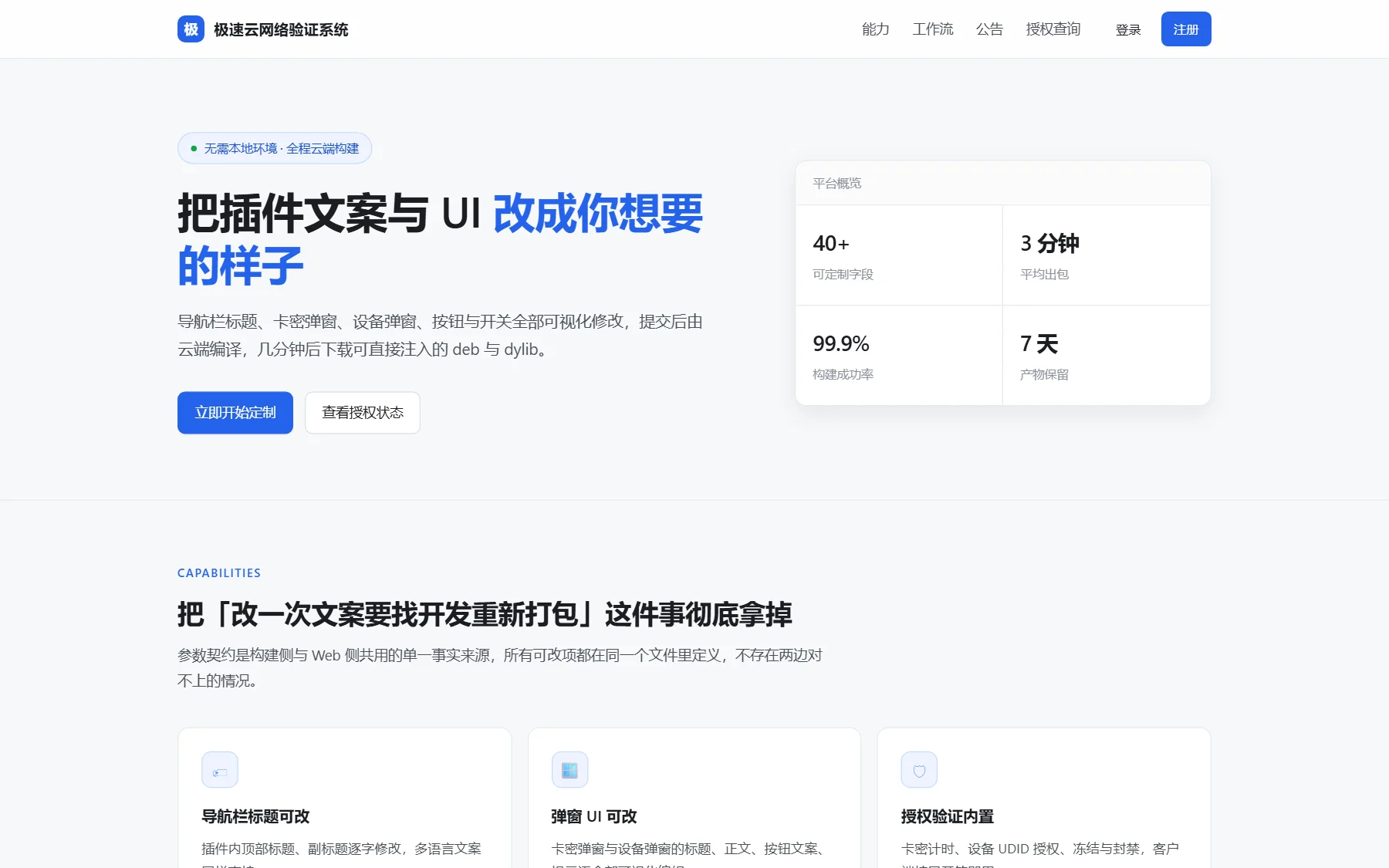Click the 可定制字段 label
The image size is (1389, 868).
point(843,275)
